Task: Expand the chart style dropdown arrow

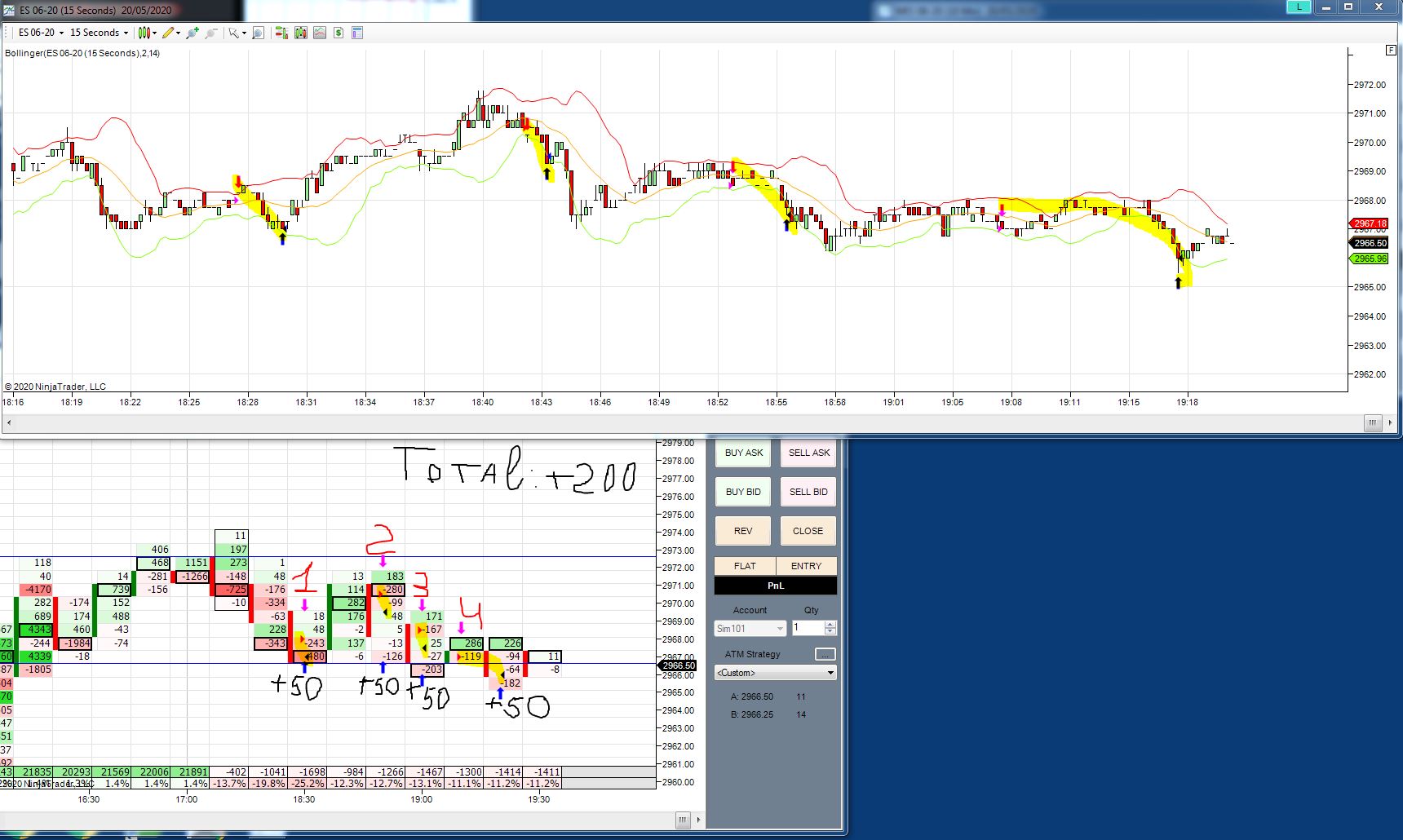Action: coord(154,33)
